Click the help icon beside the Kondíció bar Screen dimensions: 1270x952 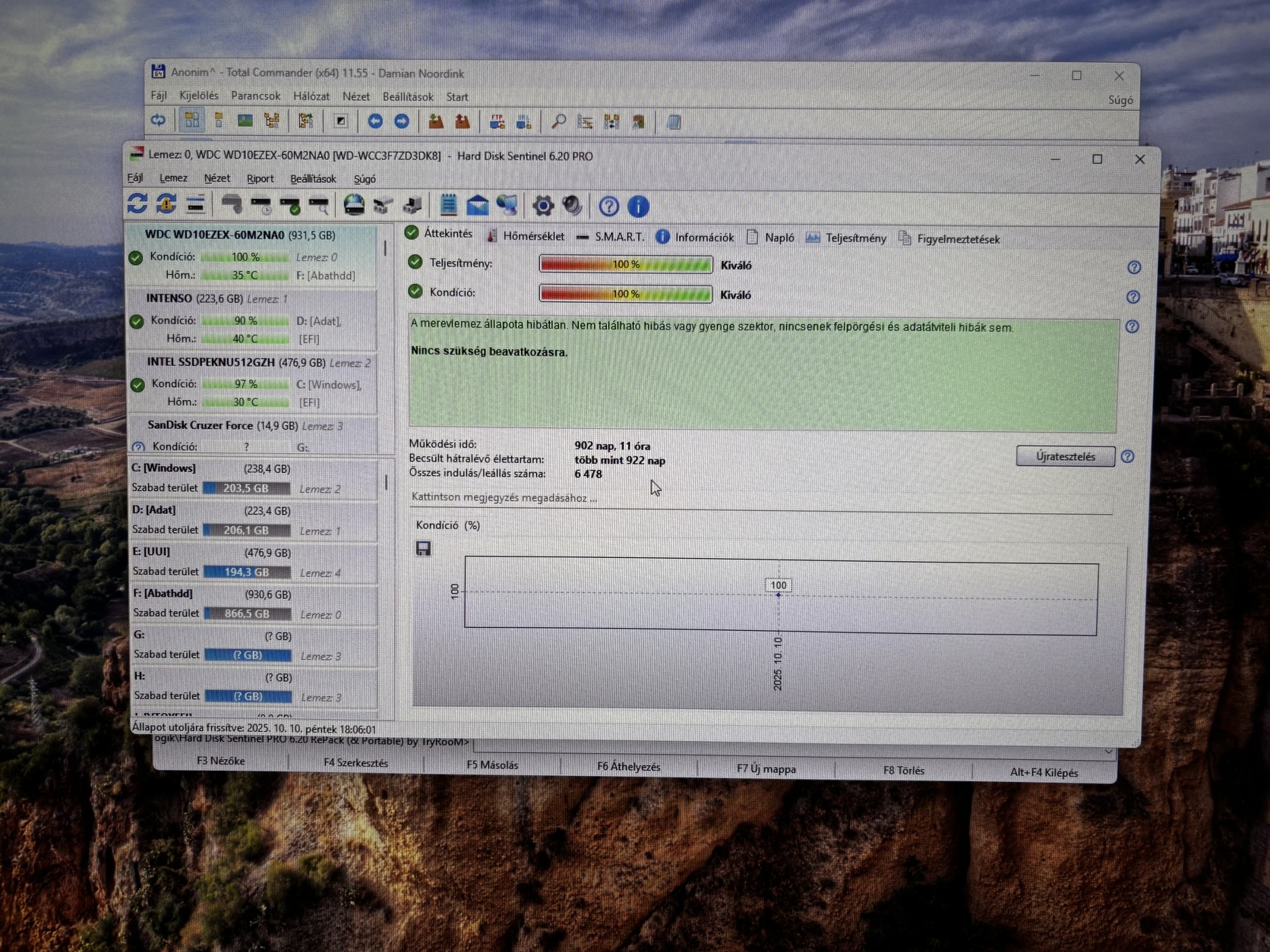pos(1133,297)
